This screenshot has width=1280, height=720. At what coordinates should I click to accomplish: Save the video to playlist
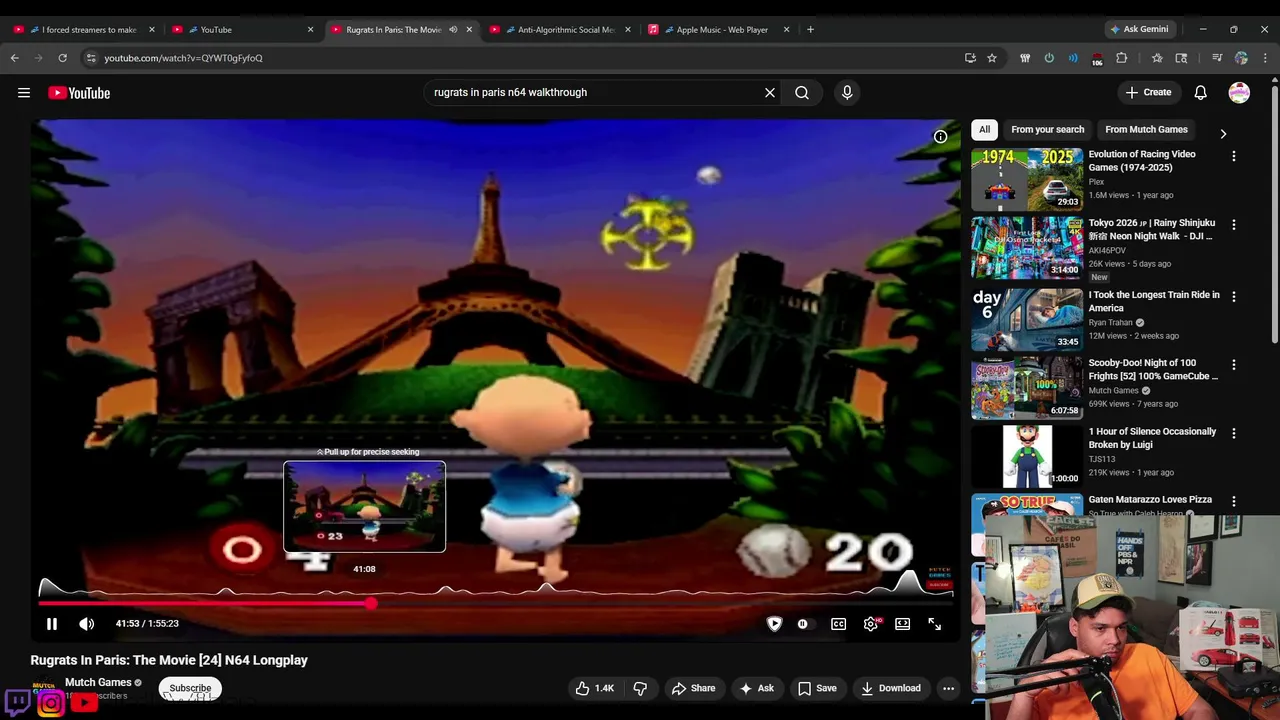[x=817, y=688]
